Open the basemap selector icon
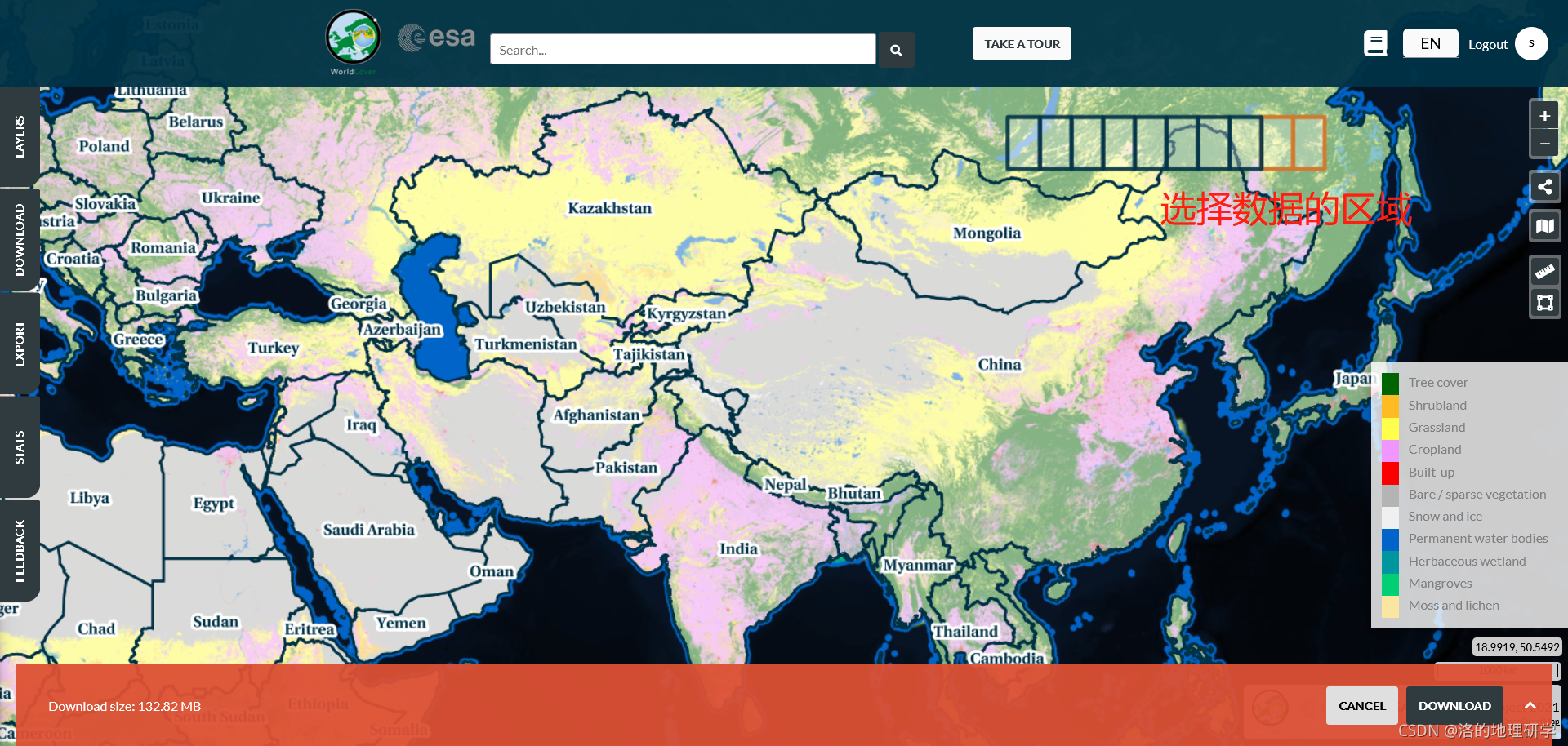The image size is (1568, 746). click(x=1544, y=226)
